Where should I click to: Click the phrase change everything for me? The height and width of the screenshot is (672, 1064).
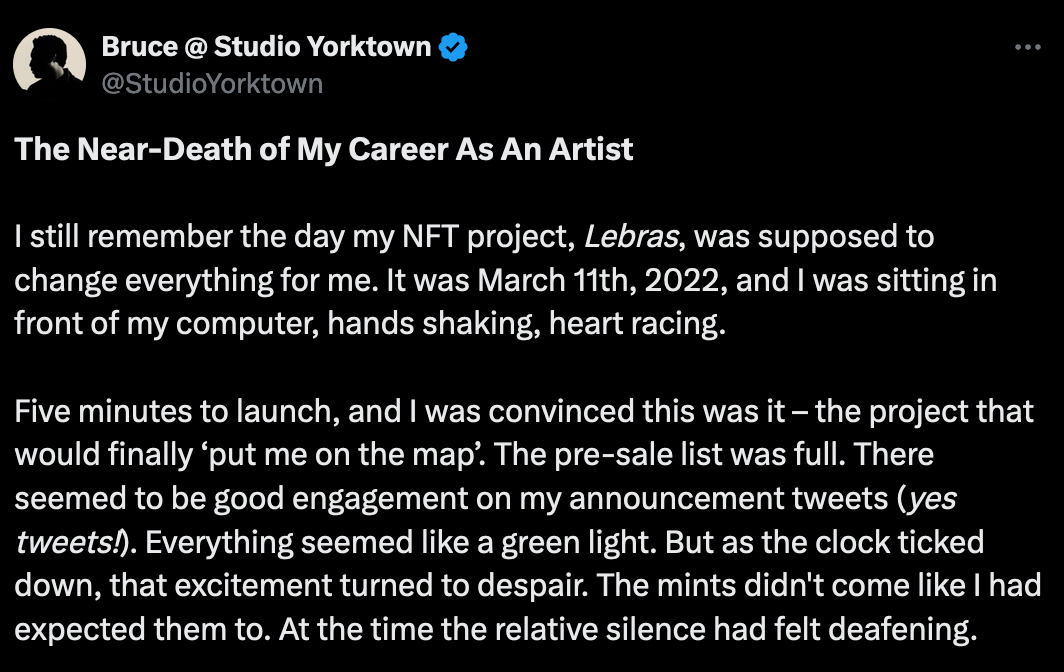tap(196, 281)
